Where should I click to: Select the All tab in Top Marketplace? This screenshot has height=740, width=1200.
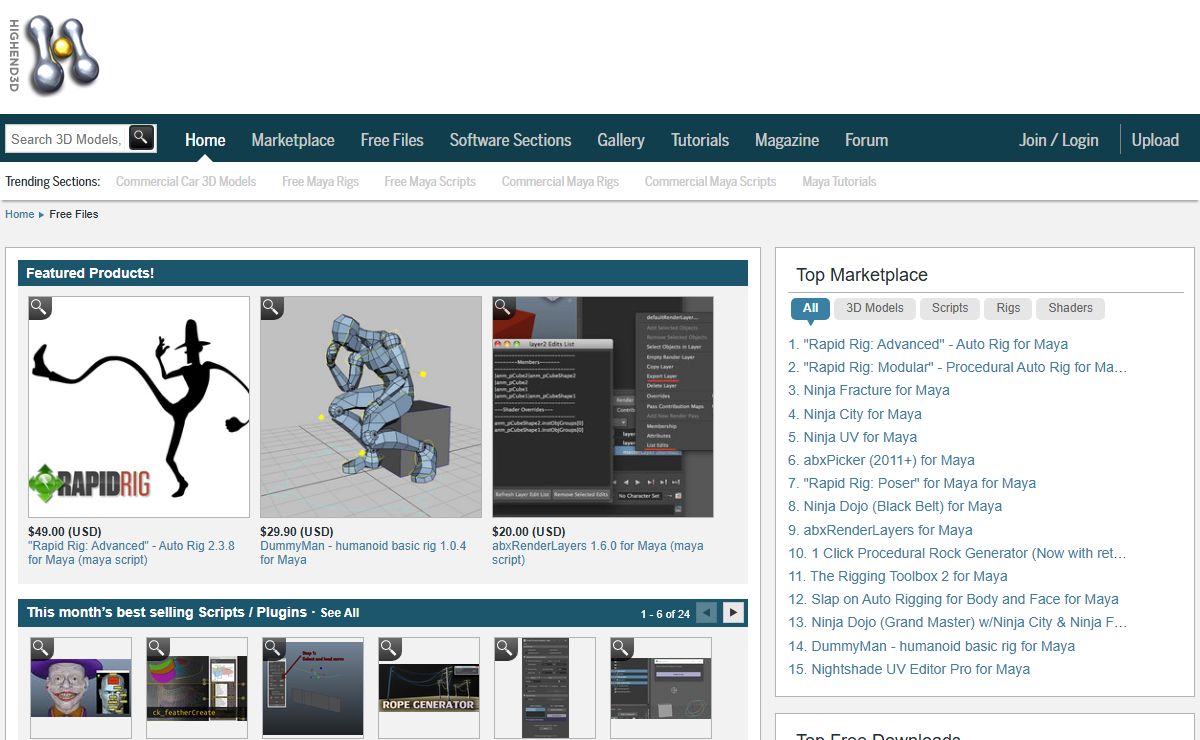pyautogui.click(x=810, y=308)
